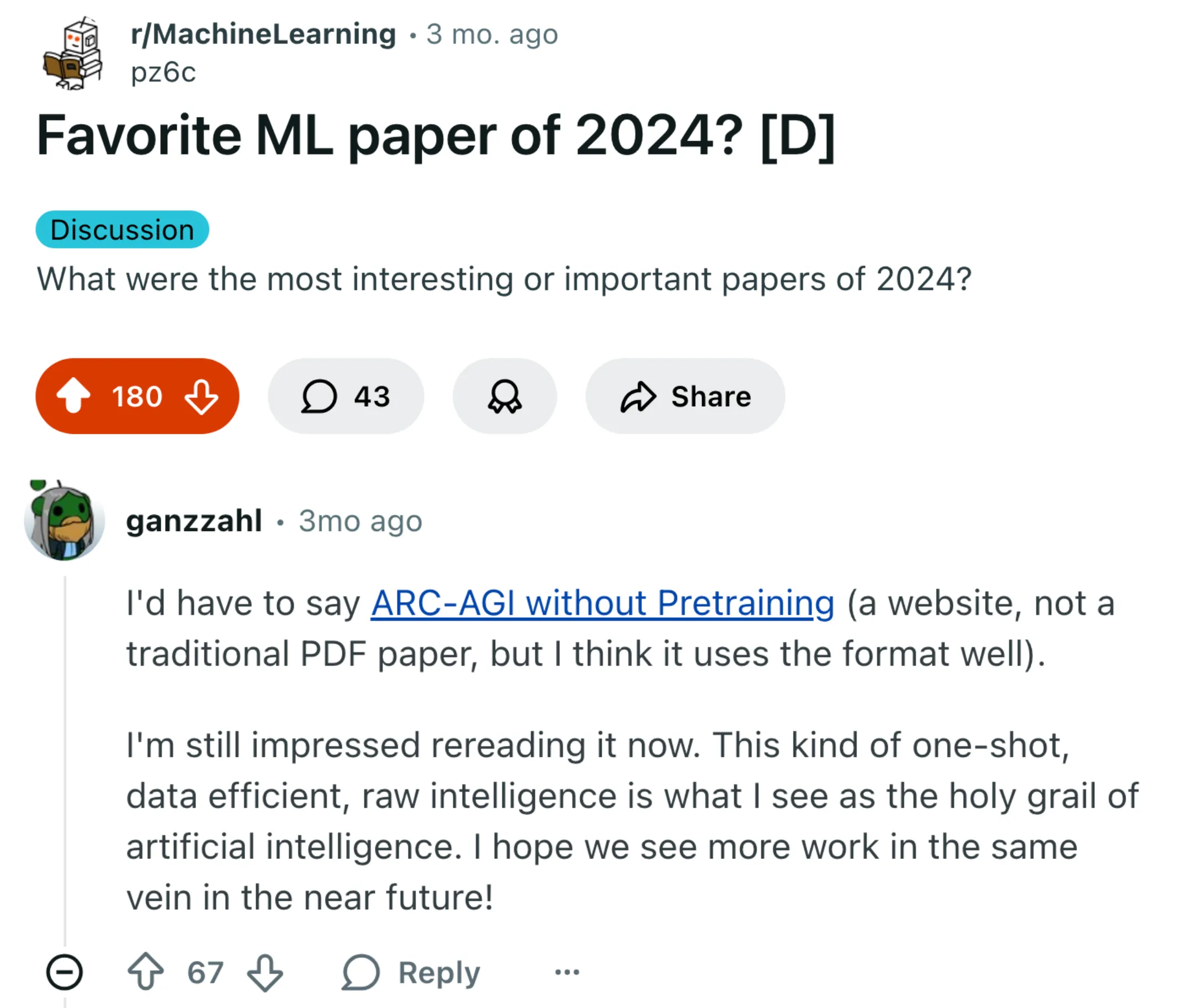Image resolution: width=1188 pixels, height=1008 pixels.
Task: Share the post
Action: coord(685,396)
